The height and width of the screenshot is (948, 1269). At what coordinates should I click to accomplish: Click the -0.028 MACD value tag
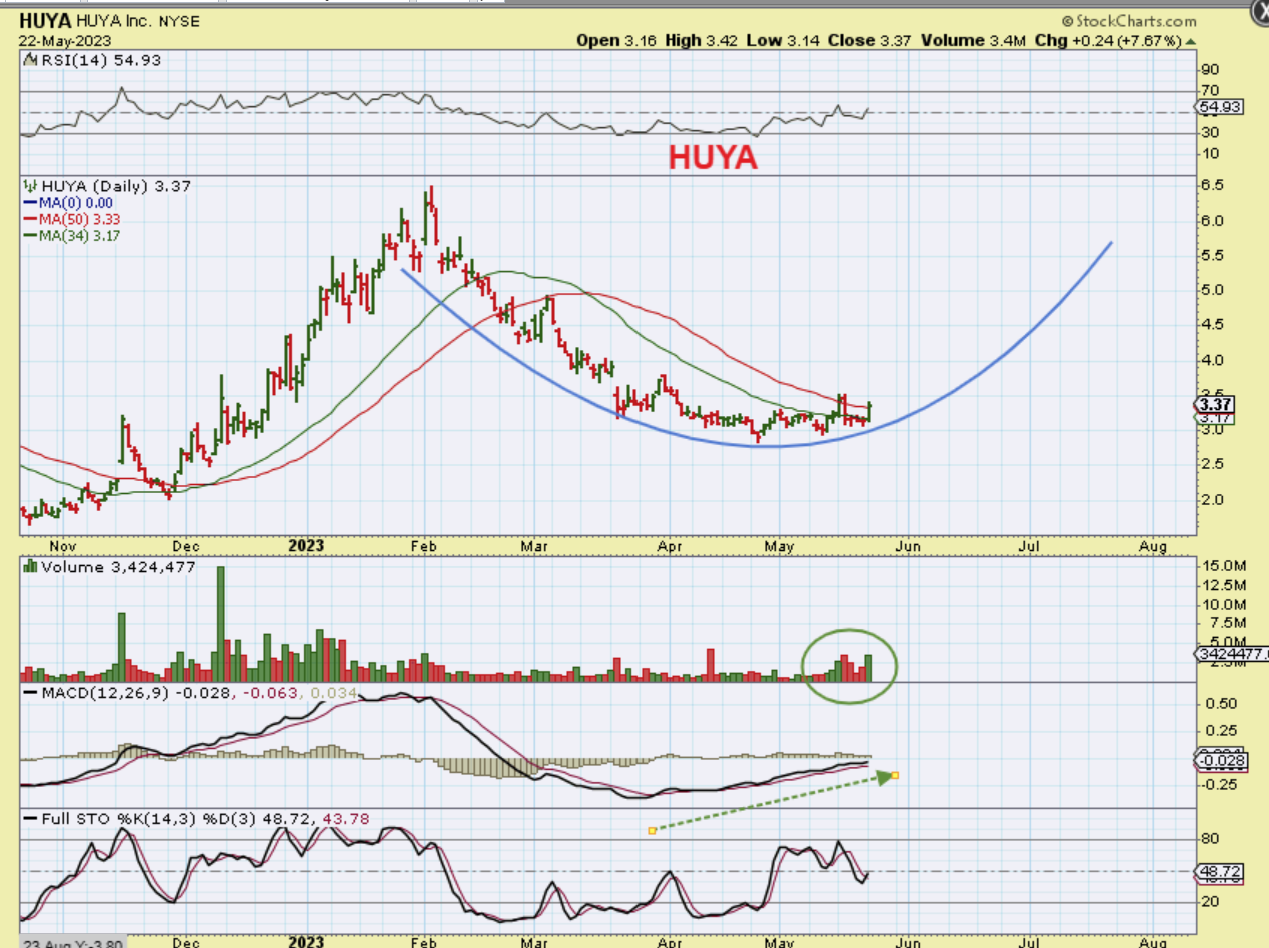[x=1218, y=762]
